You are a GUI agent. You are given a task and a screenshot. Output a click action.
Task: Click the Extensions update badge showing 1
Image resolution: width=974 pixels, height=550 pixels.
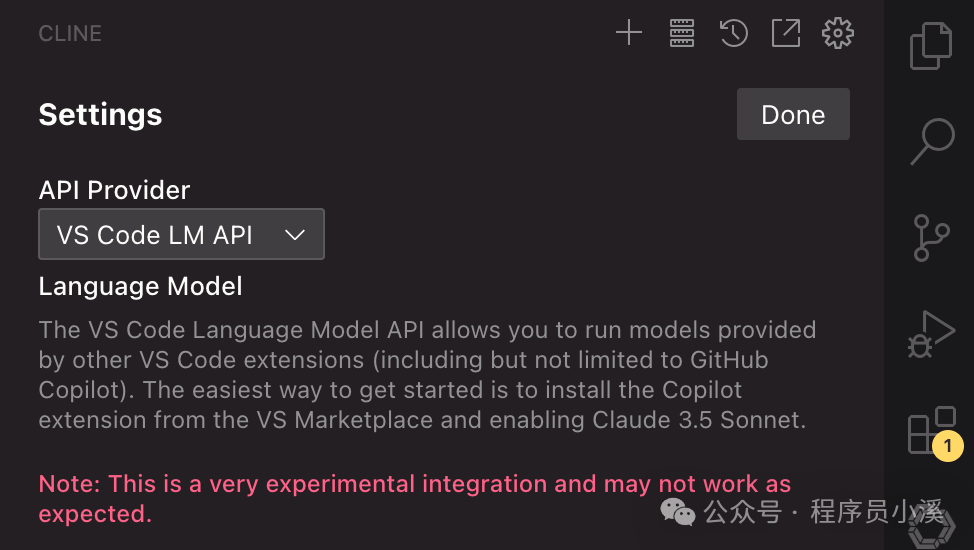point(947,446)
